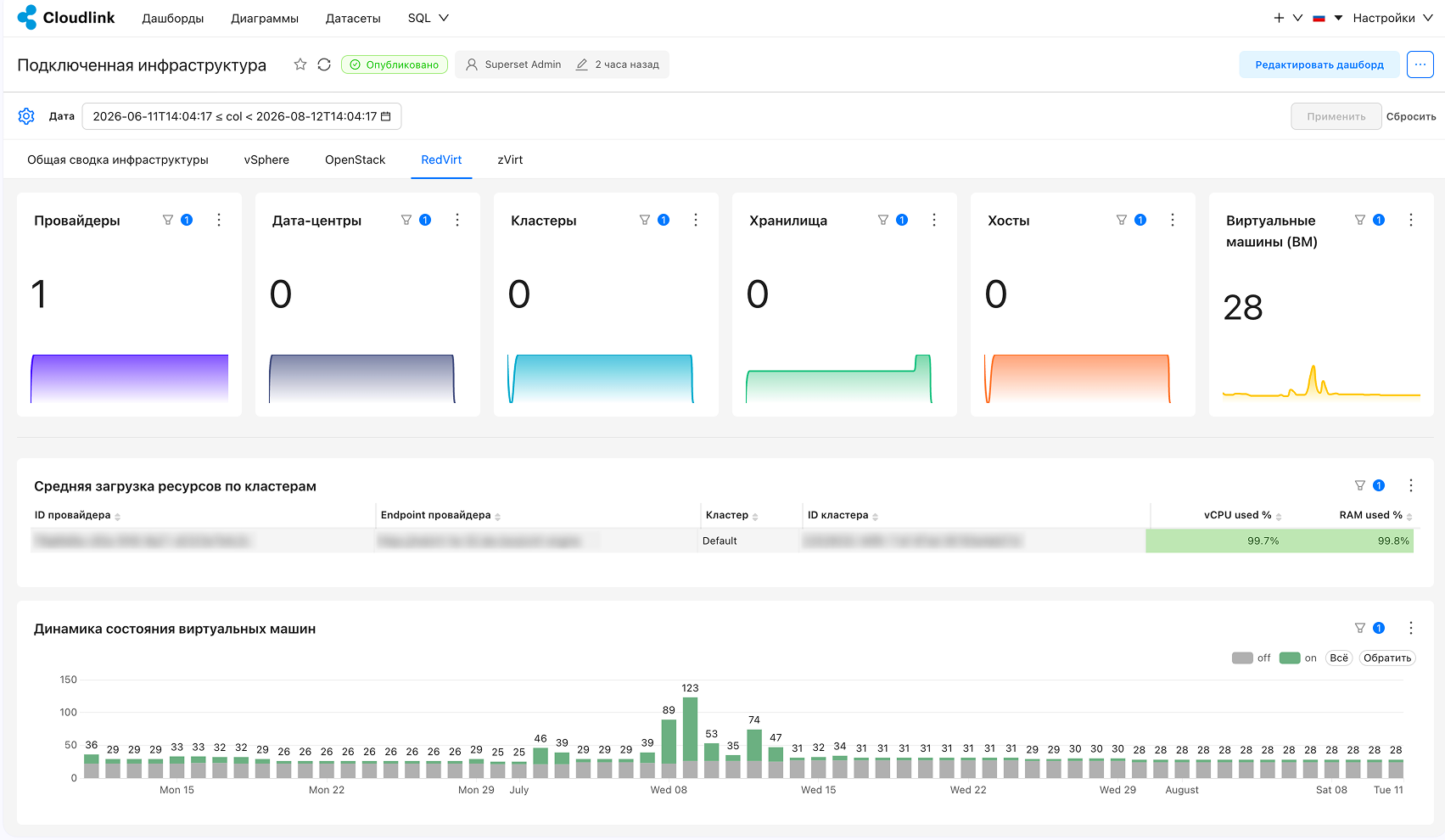Click the 99.7% vCPU used cell

click(x=1216, y=540)
